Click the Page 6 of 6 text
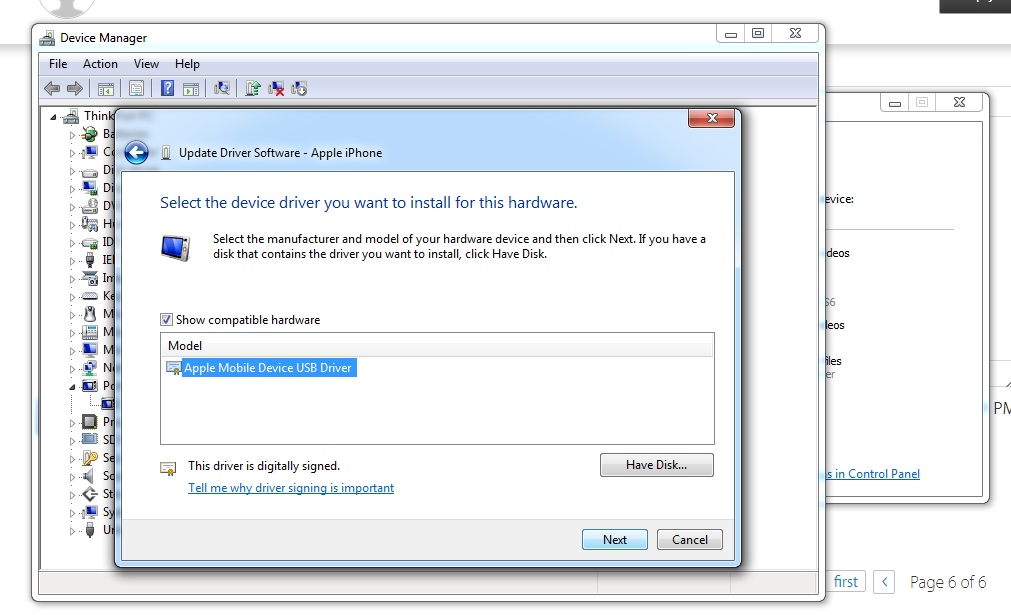 click(x=948, y=582)
